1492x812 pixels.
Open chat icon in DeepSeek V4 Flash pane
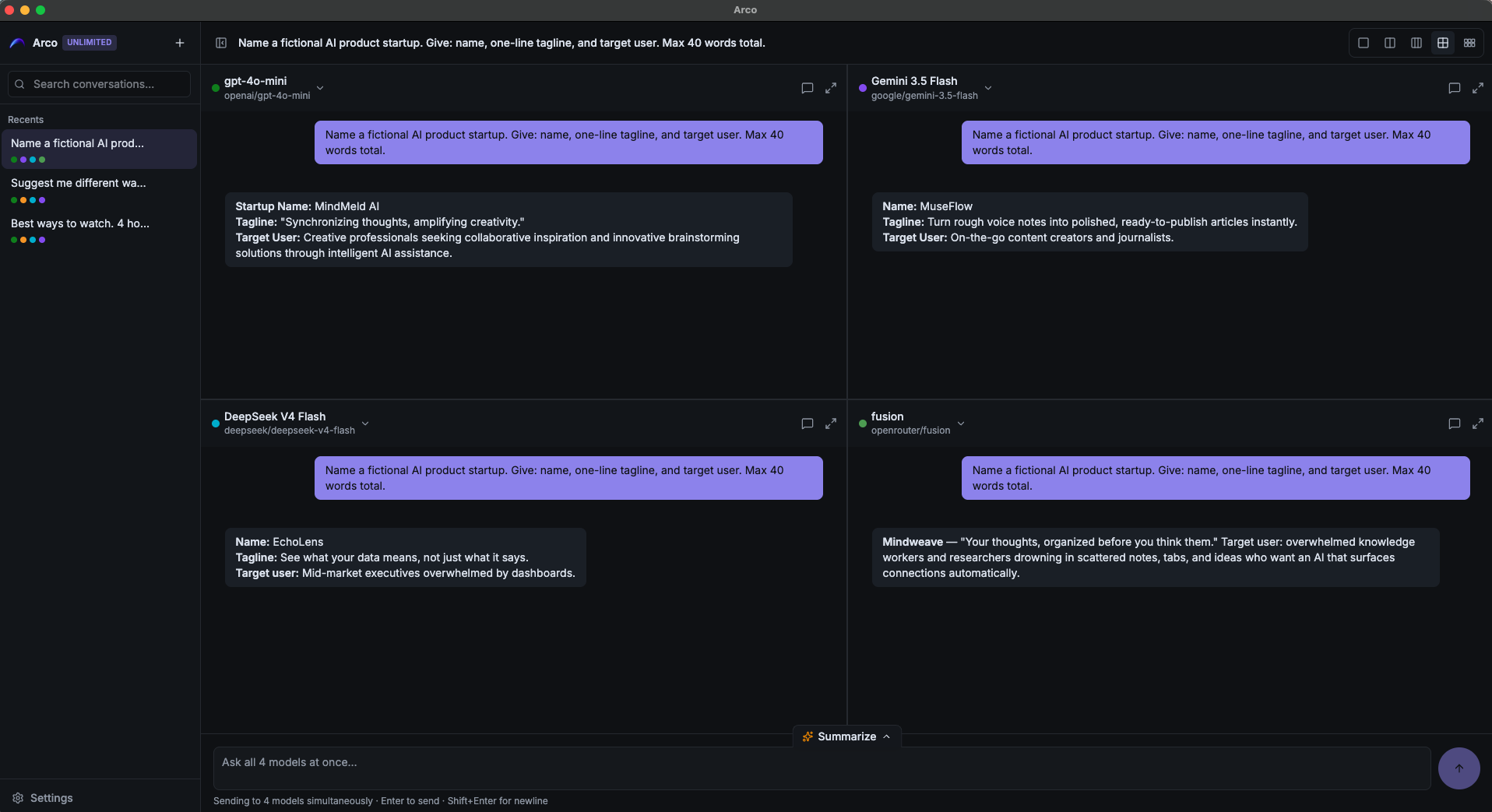(808, 424)
